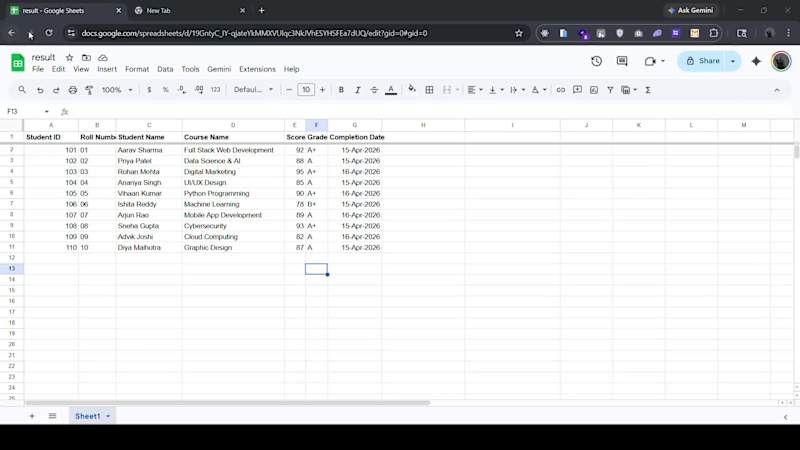Click the font size field showing 10
The width and height of the screenshot is (800, 450).
coord(306,90)
